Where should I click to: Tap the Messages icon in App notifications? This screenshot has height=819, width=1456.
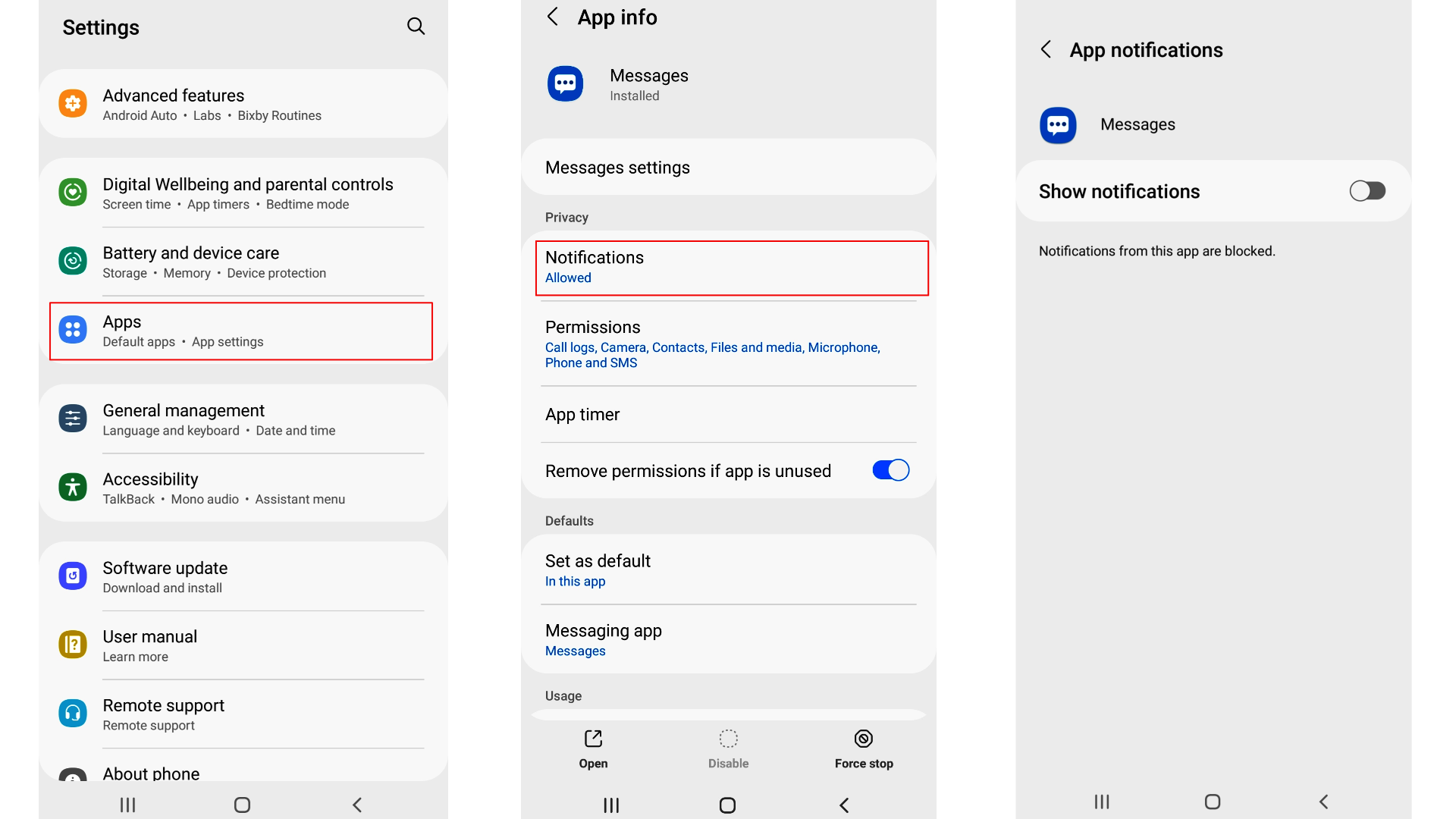[1058, 125]
